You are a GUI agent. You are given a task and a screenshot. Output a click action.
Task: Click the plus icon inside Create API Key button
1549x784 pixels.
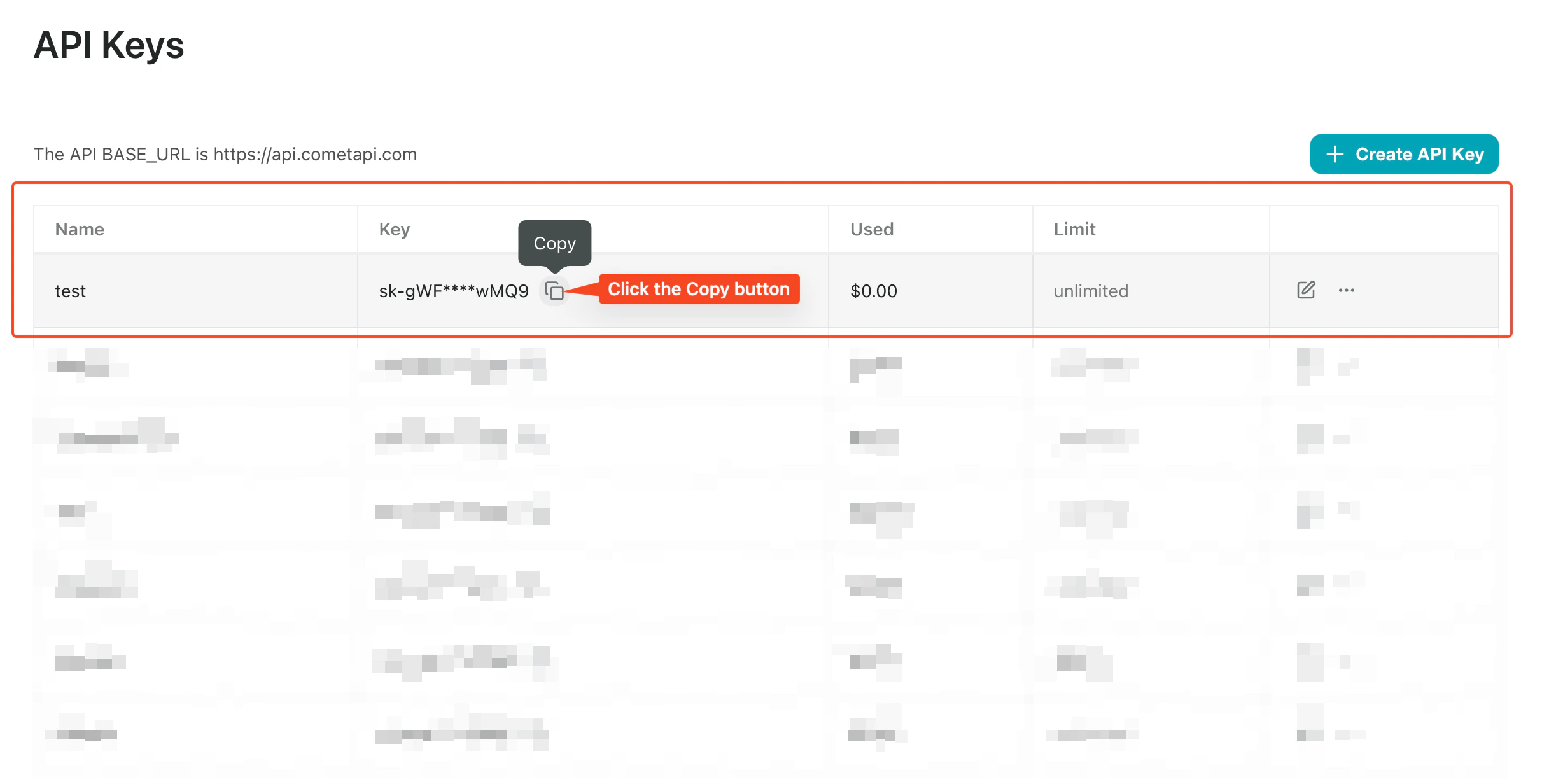pos(1334,153)
